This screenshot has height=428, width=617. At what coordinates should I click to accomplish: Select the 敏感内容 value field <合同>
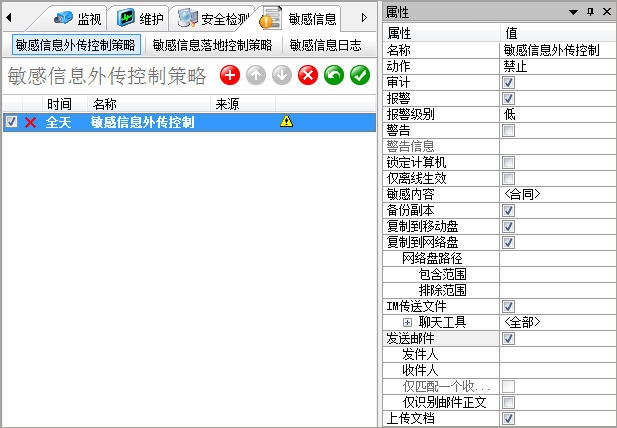point(556,194)
